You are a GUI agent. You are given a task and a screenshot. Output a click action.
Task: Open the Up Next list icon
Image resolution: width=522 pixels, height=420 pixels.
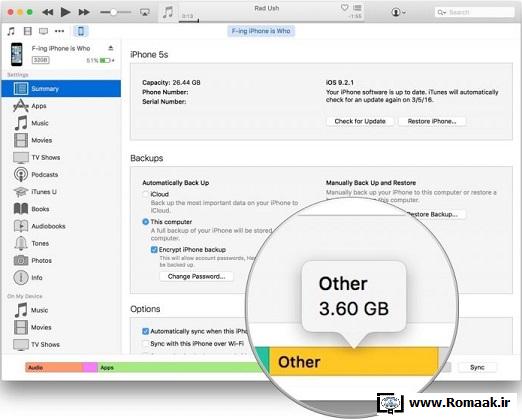357,8
